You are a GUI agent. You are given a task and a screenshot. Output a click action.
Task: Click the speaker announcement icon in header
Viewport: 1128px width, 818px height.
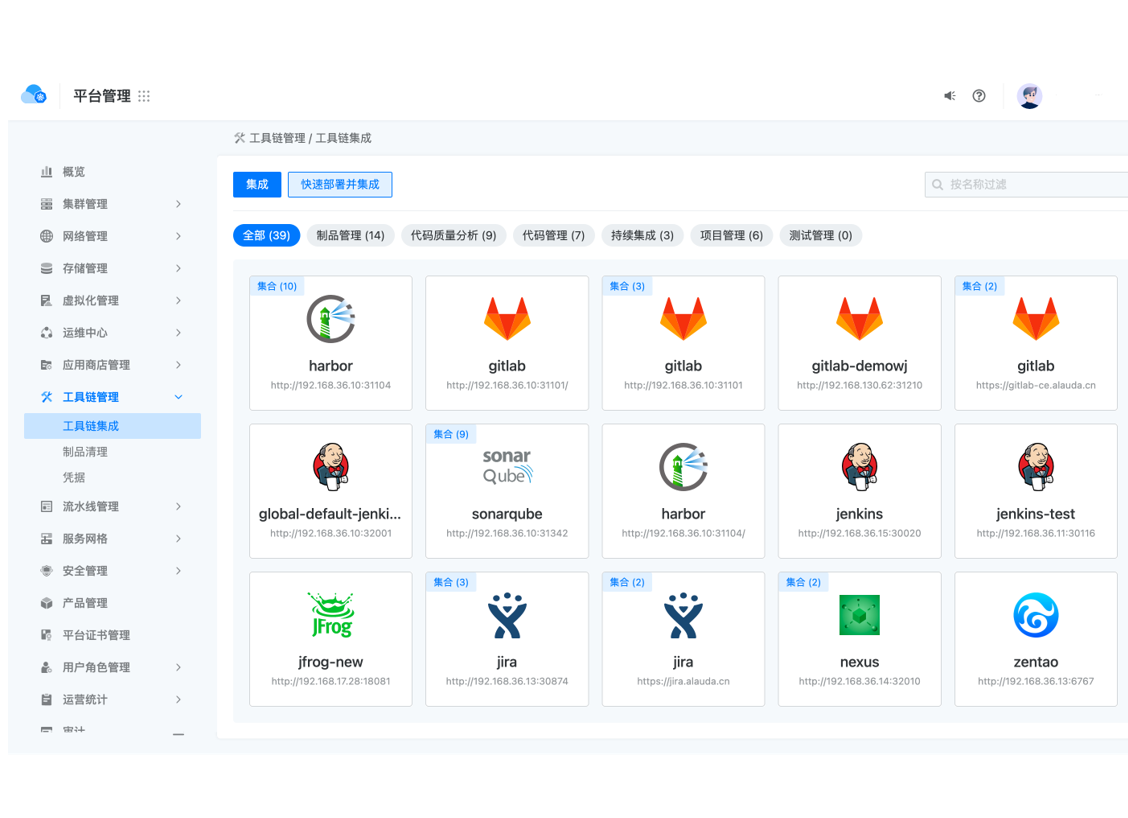point(949,96)
